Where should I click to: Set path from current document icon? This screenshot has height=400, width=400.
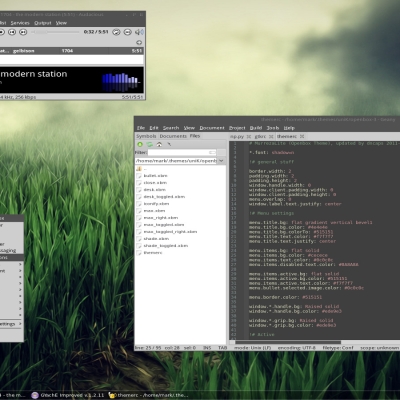click(x=169, y=144)
